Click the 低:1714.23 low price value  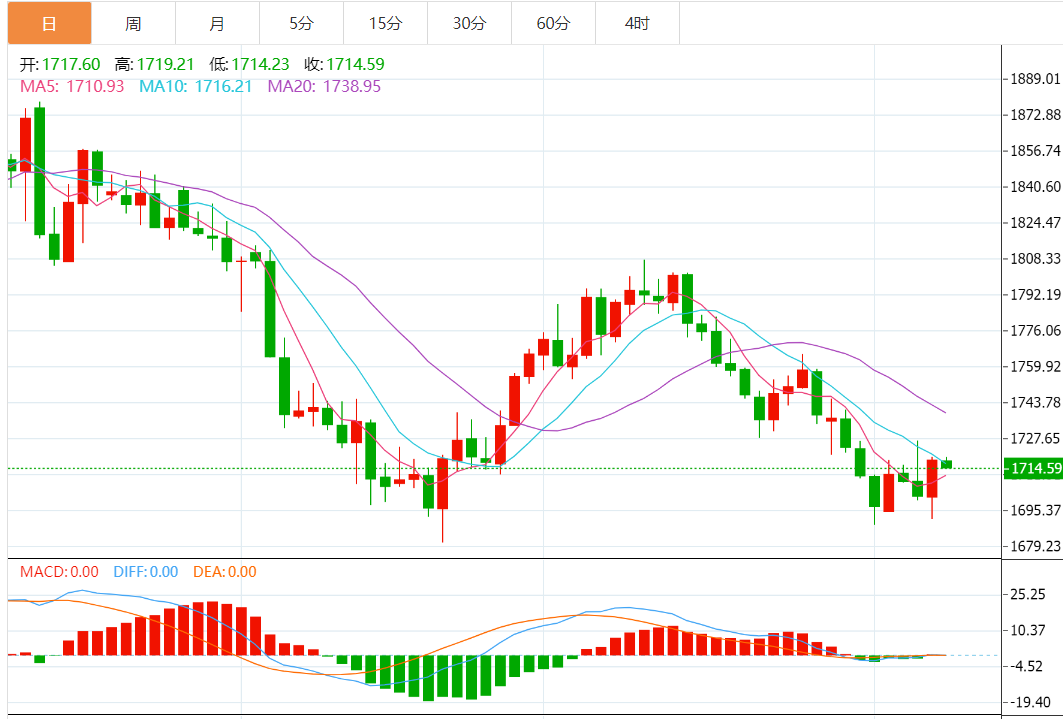click(249, 64)
